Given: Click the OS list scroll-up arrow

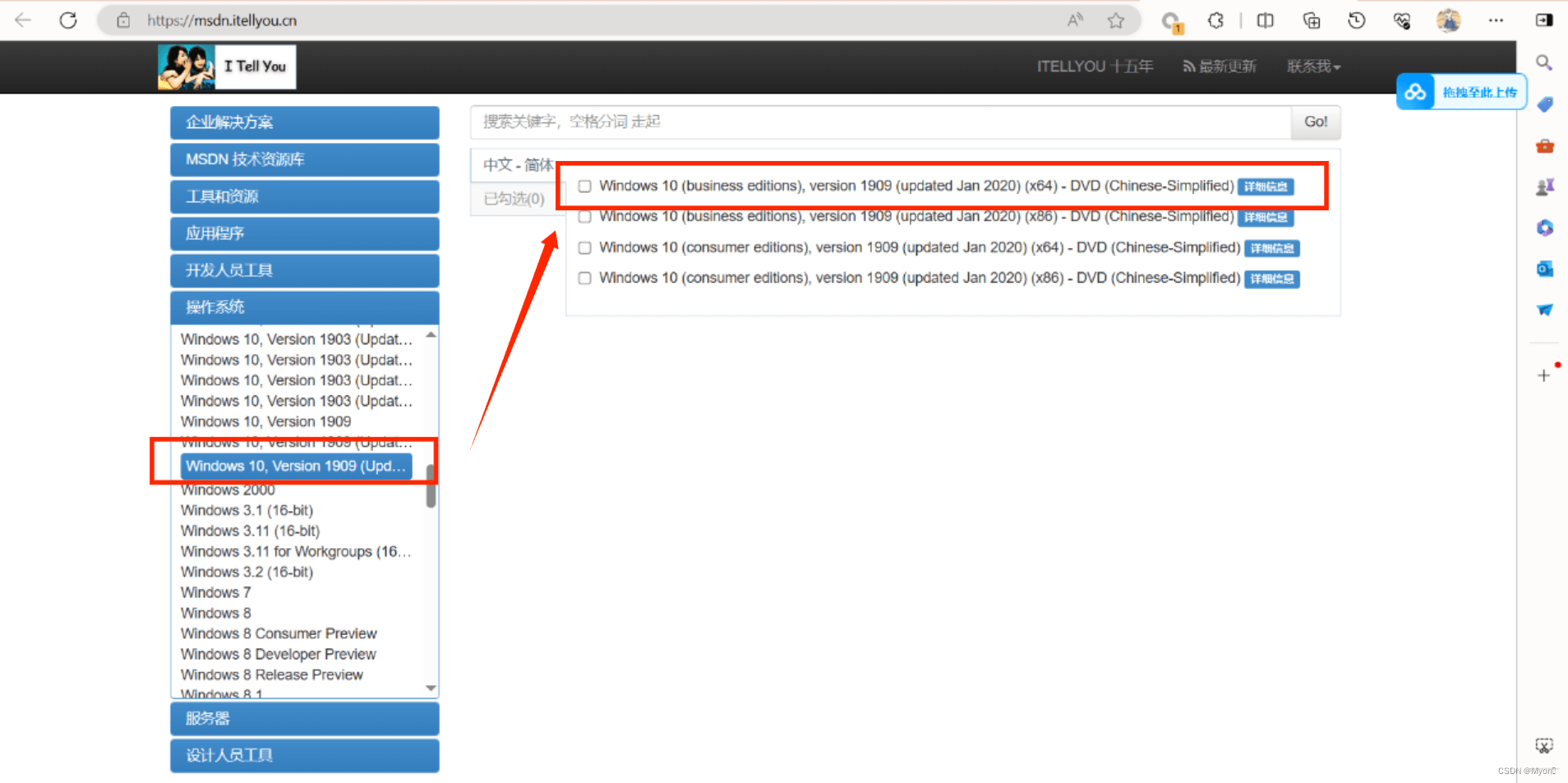Looking at the screenshot, I should (x=431, y=335).
